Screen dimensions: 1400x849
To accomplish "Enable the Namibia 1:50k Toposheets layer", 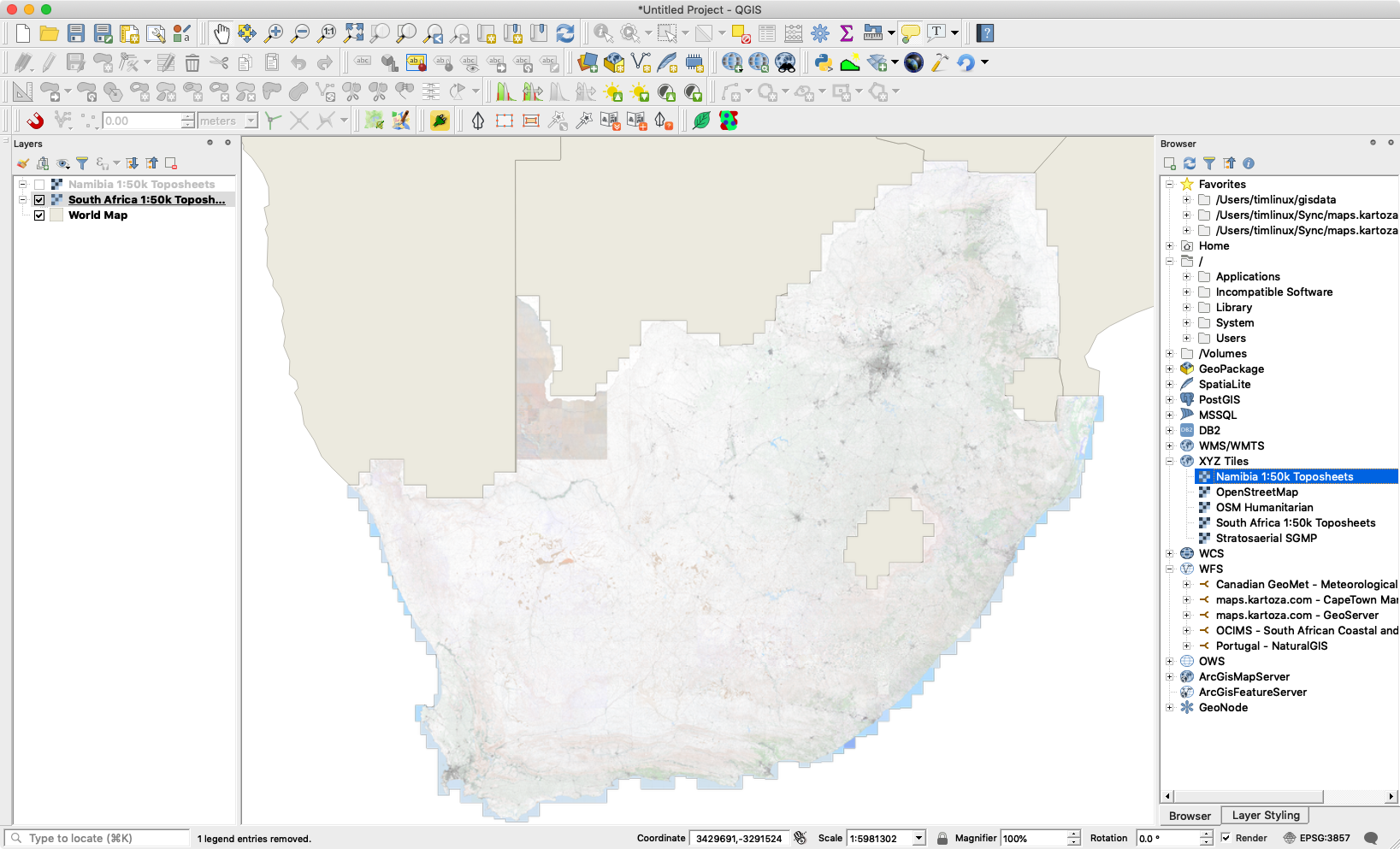I will click(39, 184).
